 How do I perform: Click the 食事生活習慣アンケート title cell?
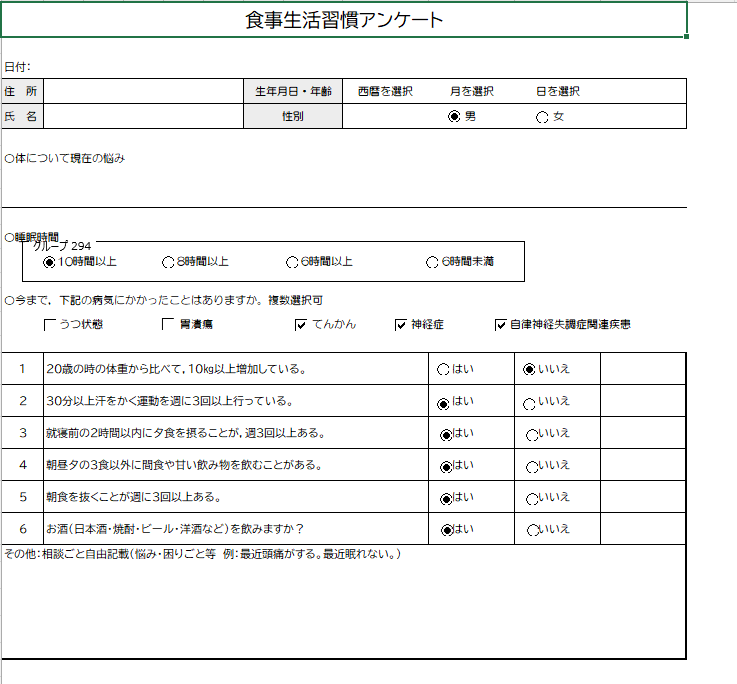[344, 20]
